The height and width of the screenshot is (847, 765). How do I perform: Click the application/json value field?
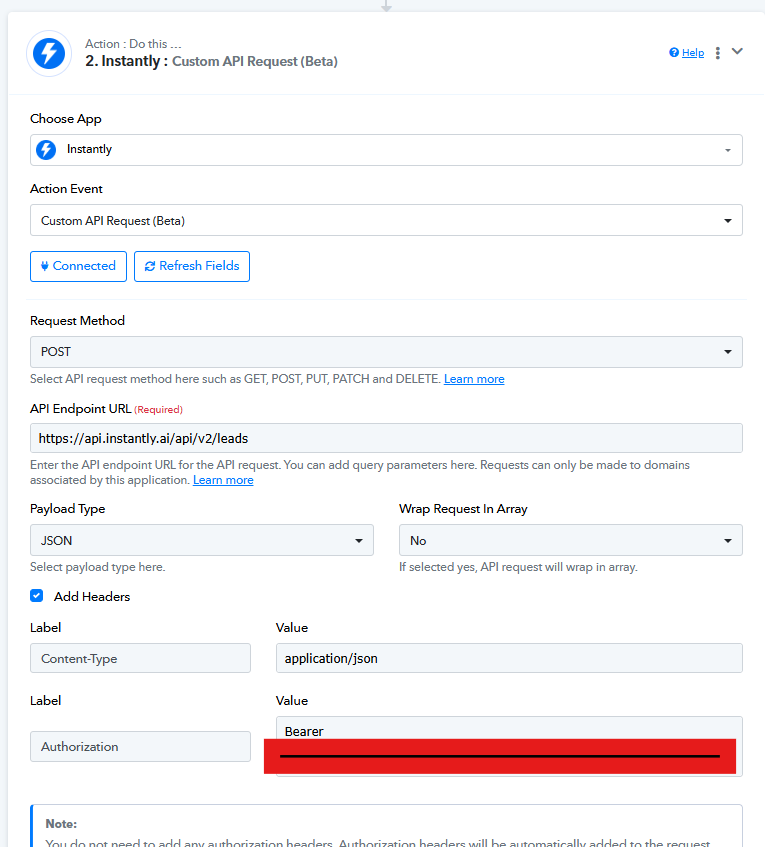pyautogui.click(x=509, y=658)
